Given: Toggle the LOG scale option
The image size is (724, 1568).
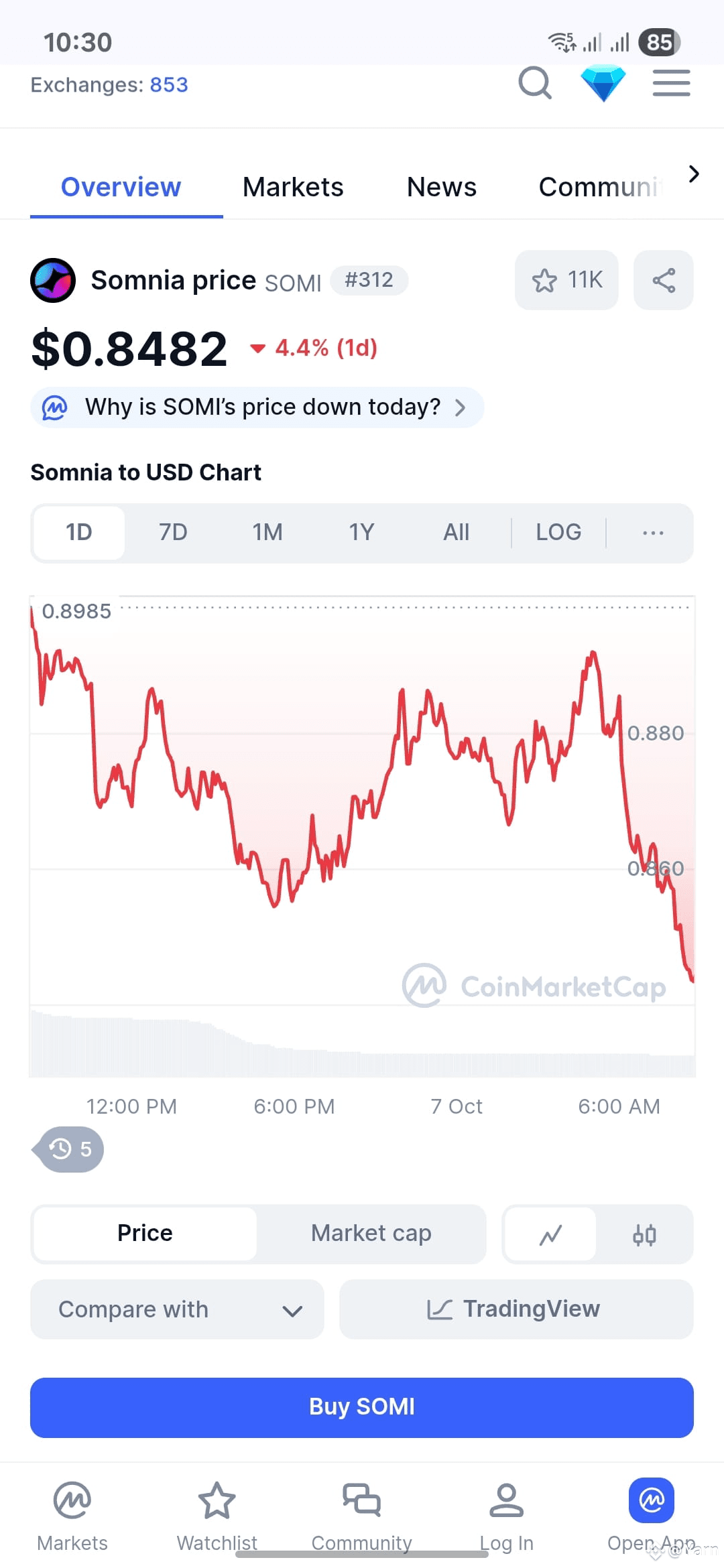Looking at the screenshot, I should (x=558, y=533).
